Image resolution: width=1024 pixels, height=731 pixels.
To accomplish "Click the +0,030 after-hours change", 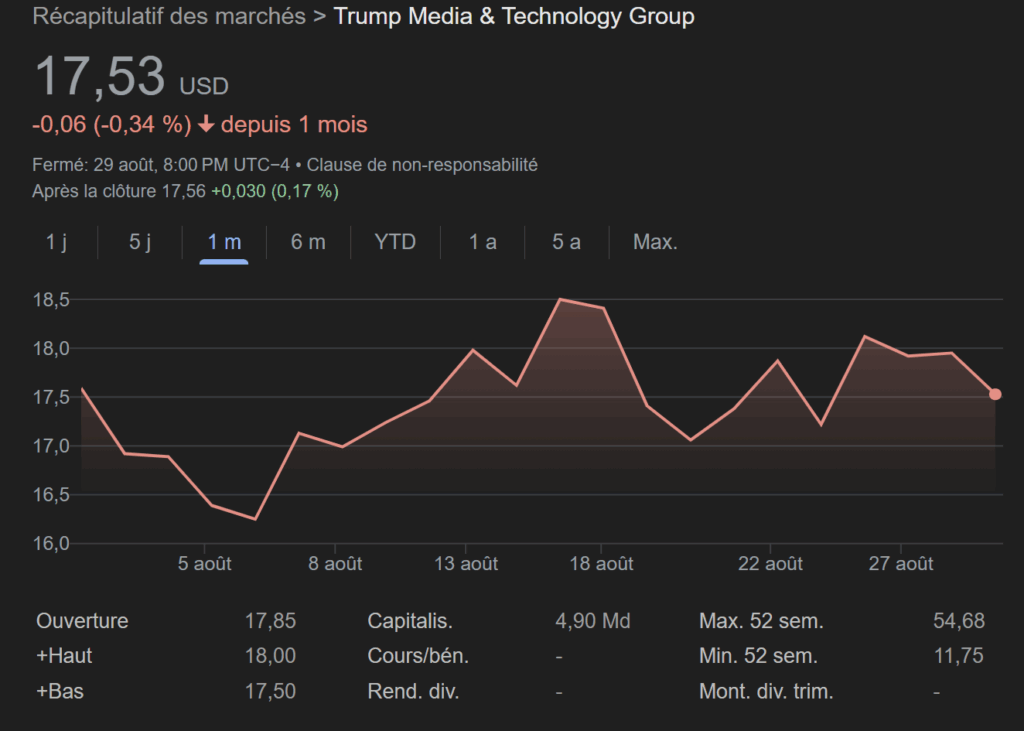I will point(238,191).
